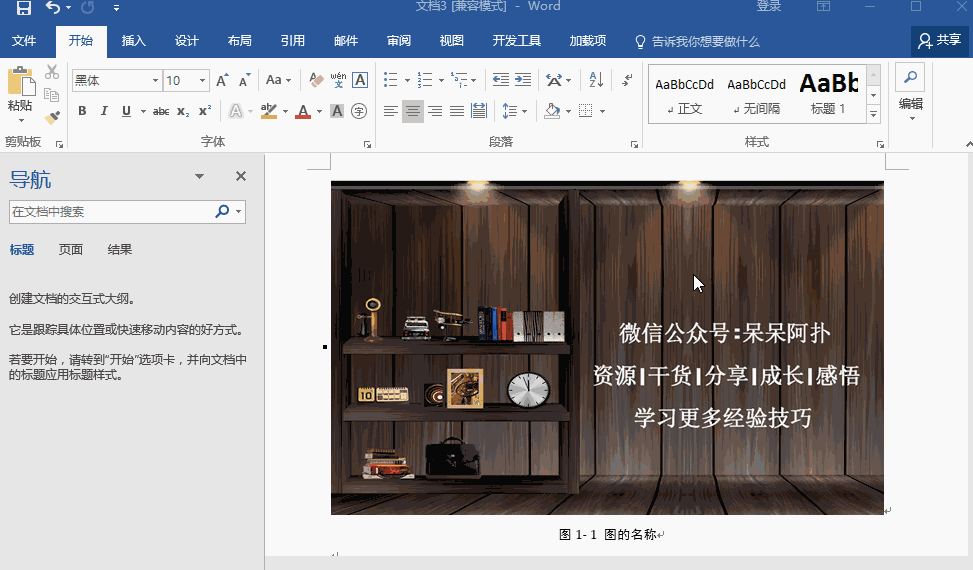Apply subscript x₂ formatting
This screenshot has height=570, width=973.
click(x=183, y=112)
